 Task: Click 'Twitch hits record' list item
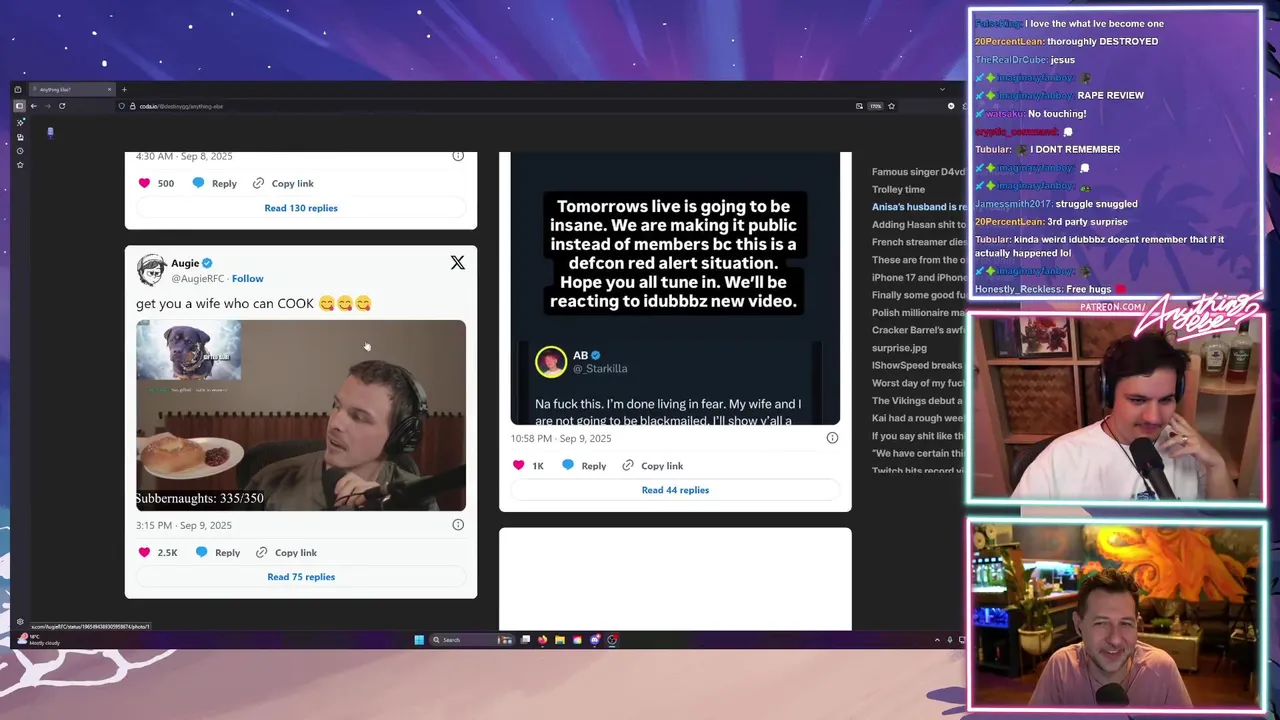(x=918, y=470)
